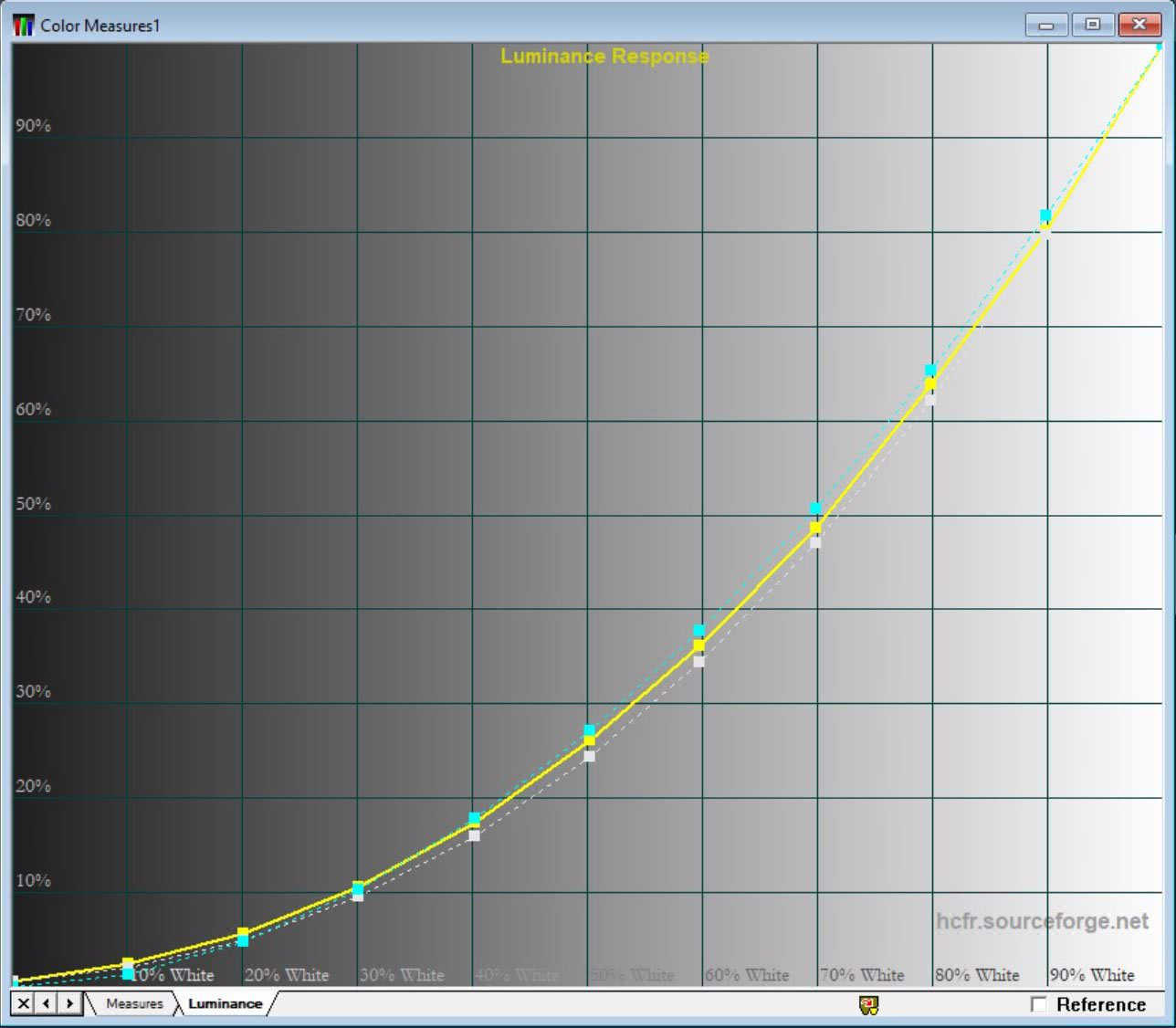Switch to the Measures tab
The width and height of the screenshot is (1176, 1028).
pos(134,1003)
